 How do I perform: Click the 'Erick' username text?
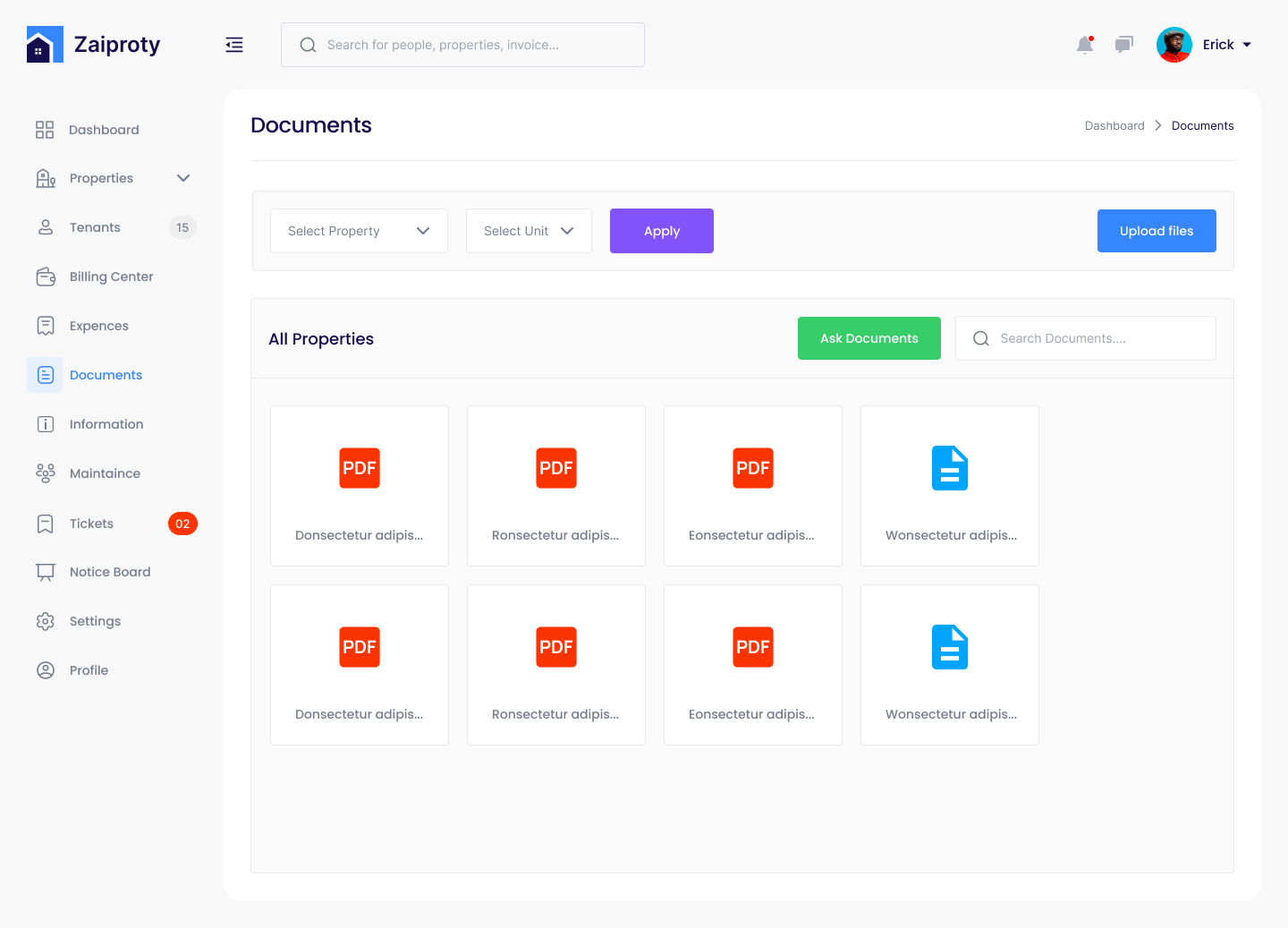(x=1218, y=45)
